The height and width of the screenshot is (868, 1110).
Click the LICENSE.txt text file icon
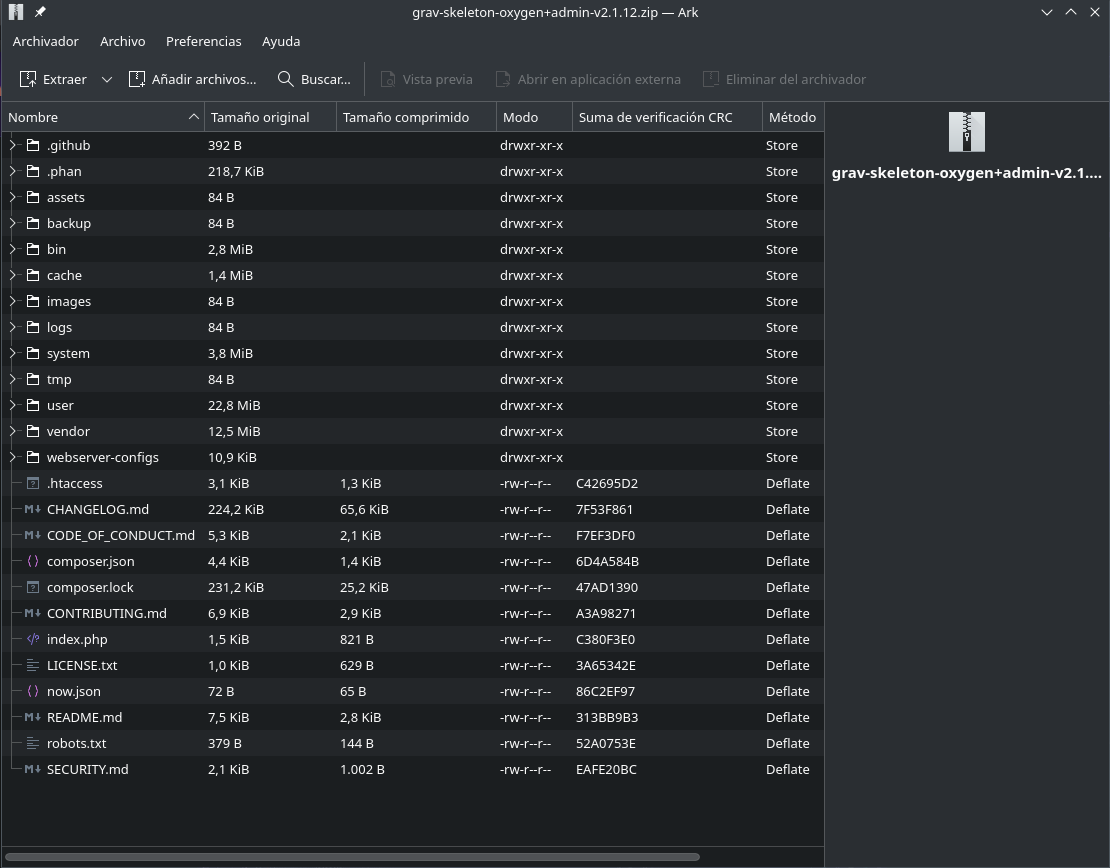(33, 666)
